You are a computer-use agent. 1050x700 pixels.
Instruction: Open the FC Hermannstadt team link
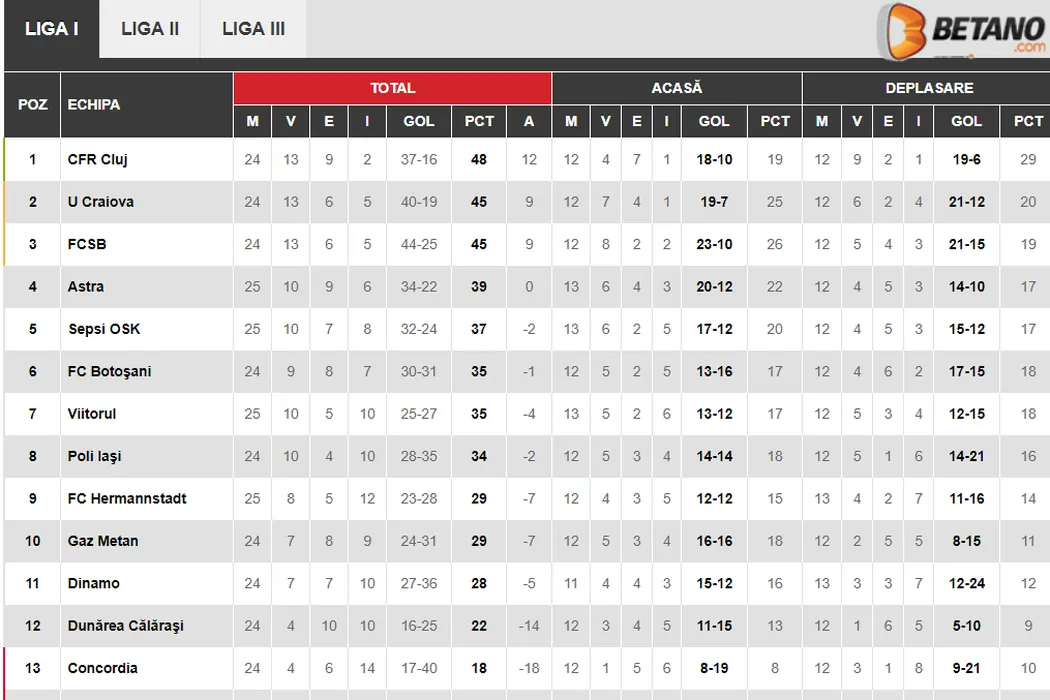click(x=127, y=499)
